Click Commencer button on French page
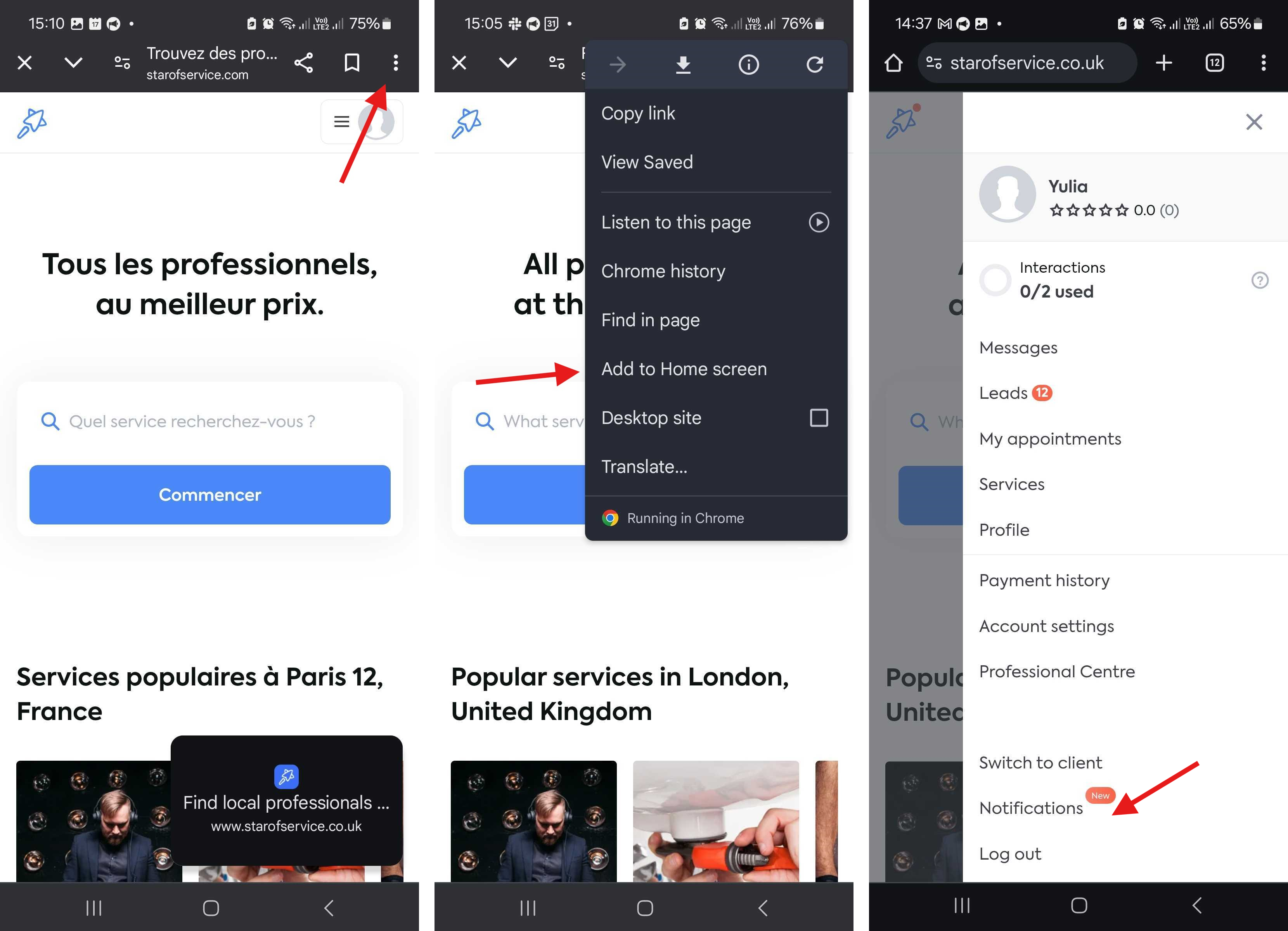Image resolution: width=1288 pixels, height=931 pixels. 210,494
